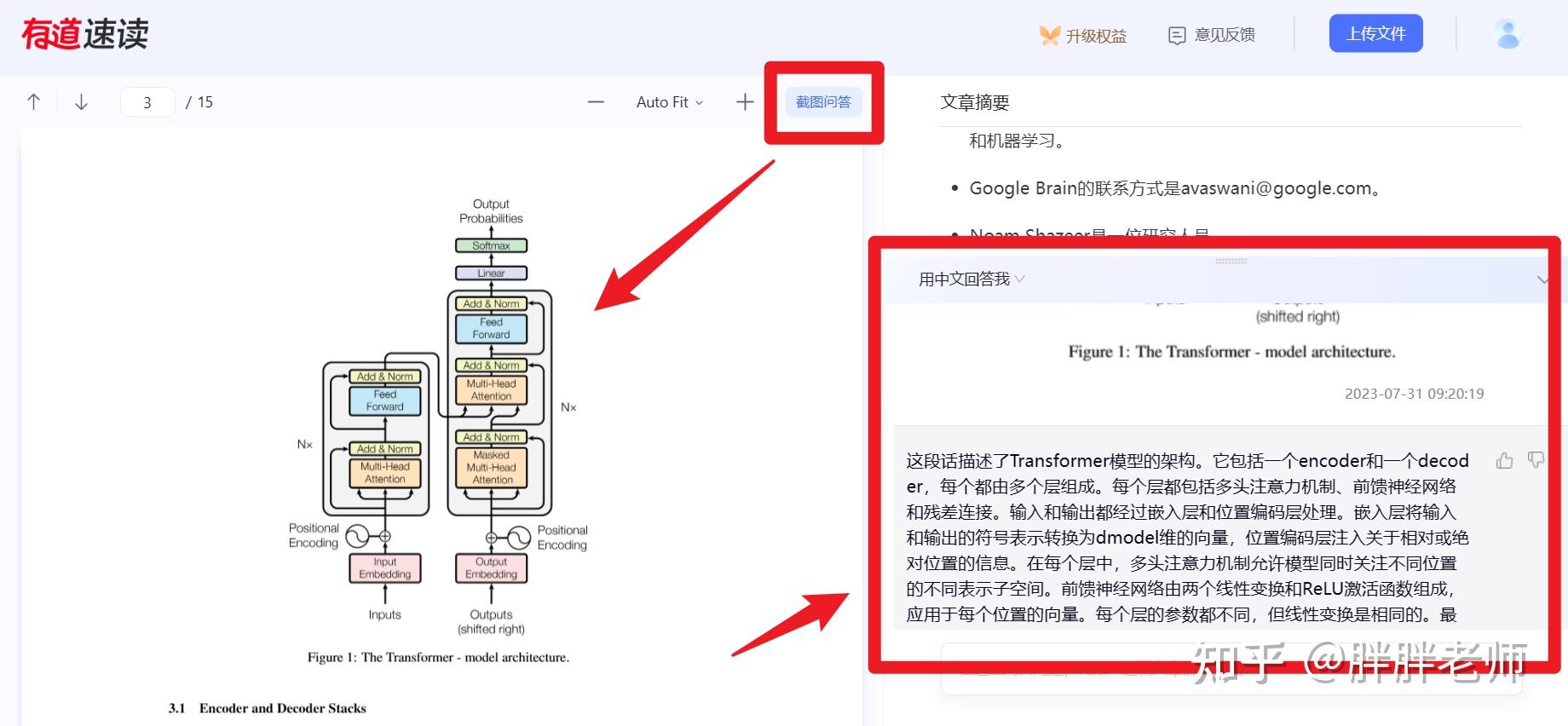
Task: Click the Transformer architecture figure in PDF
Action: tap(438, 417)
